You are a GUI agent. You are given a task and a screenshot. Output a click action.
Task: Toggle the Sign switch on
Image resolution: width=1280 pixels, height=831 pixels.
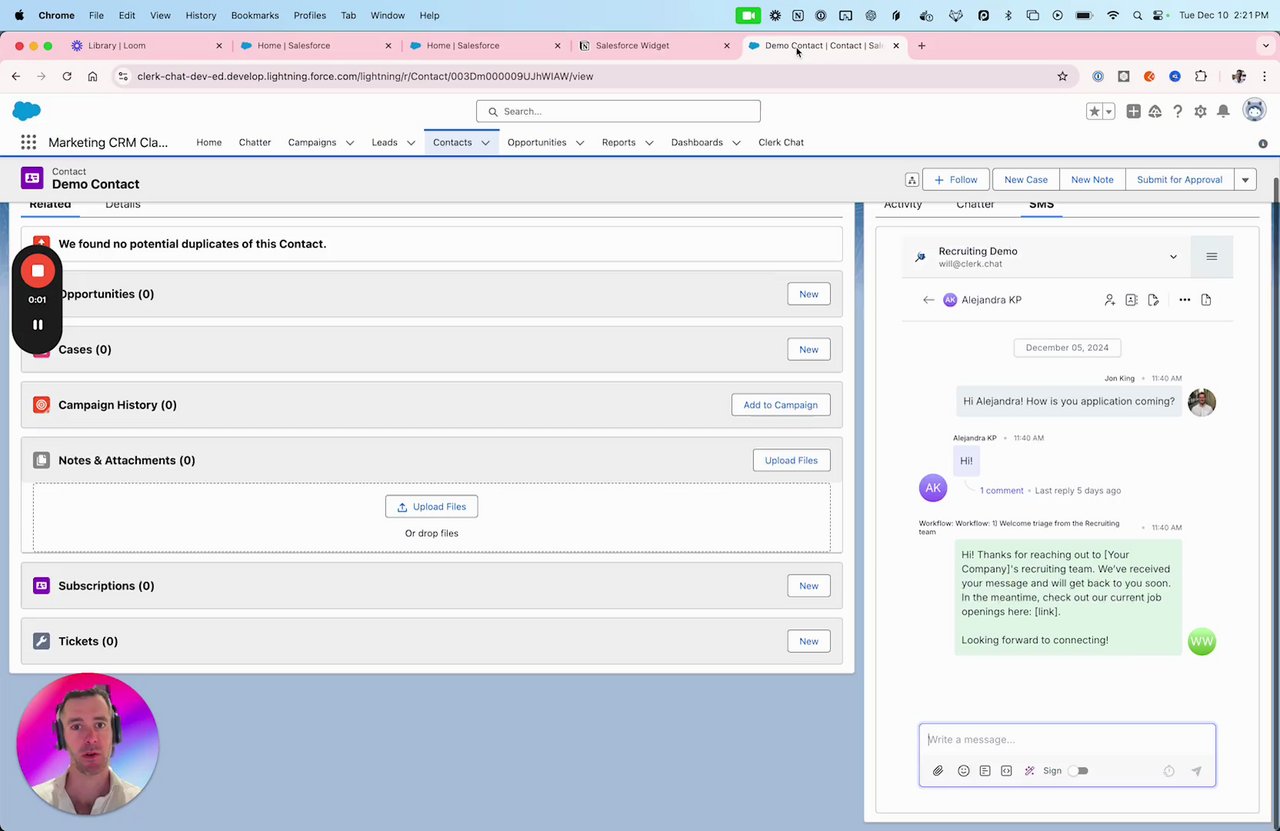tap(1078, 771)
